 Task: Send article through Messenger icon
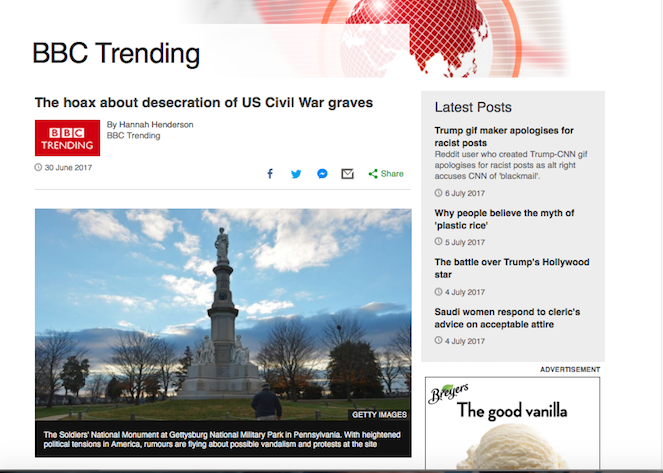tap(322, 174)
